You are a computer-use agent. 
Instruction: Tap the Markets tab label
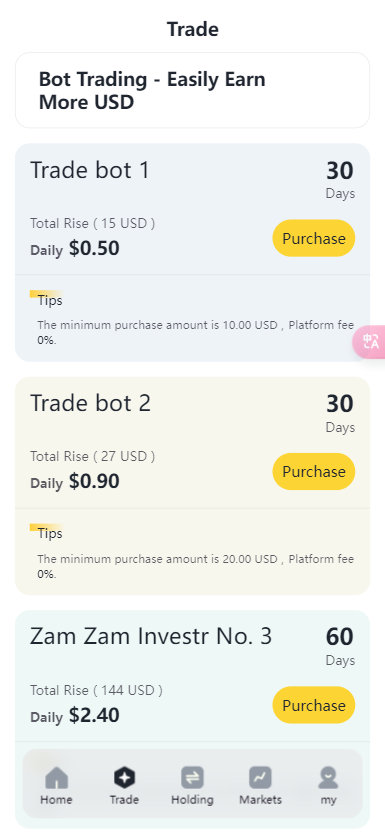tap(260, 800)
